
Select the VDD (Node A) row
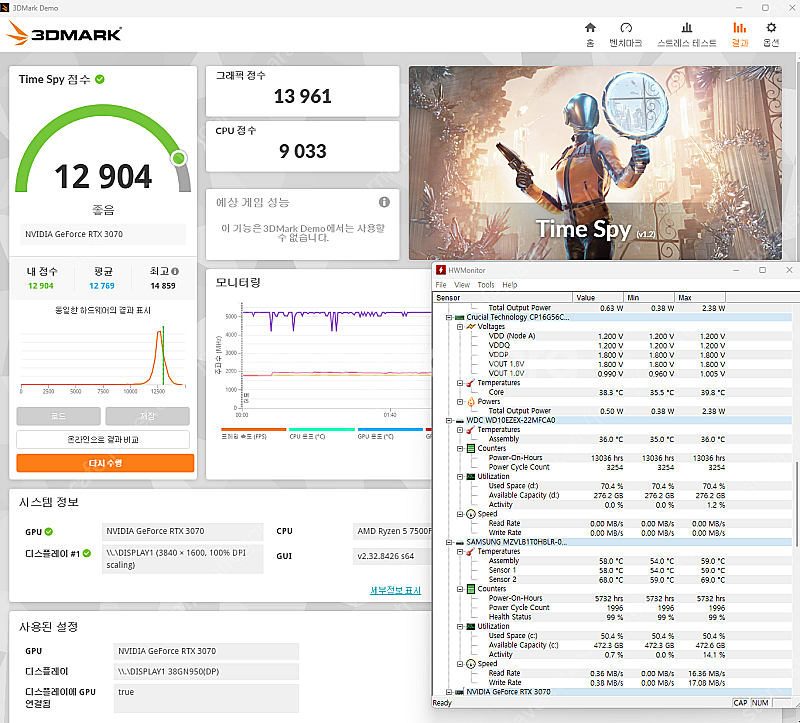click(x=613, y=336)
